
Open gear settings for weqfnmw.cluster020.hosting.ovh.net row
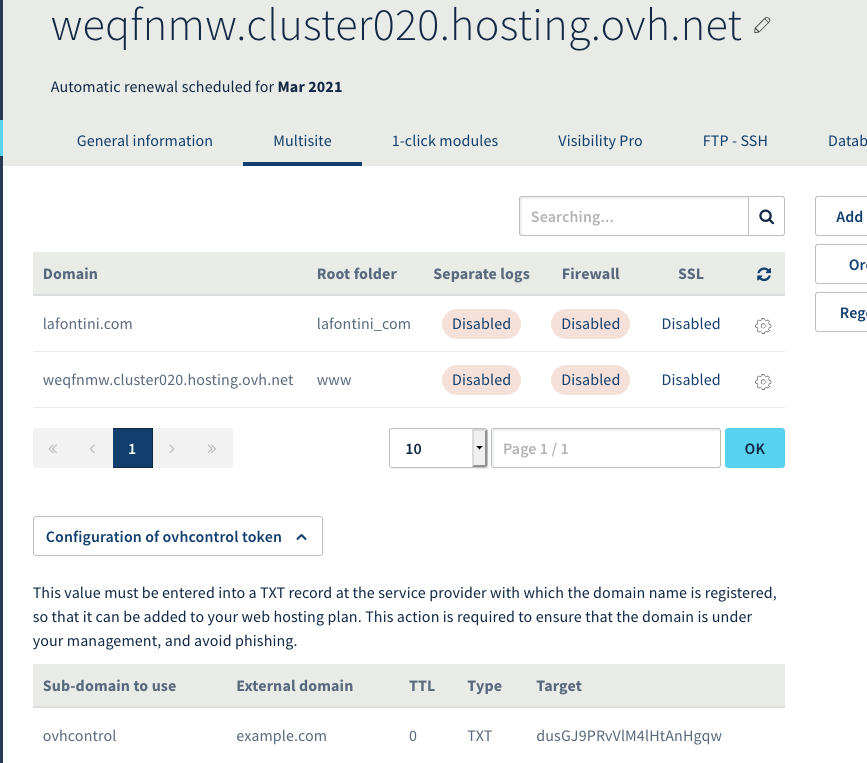pos(763,381)
